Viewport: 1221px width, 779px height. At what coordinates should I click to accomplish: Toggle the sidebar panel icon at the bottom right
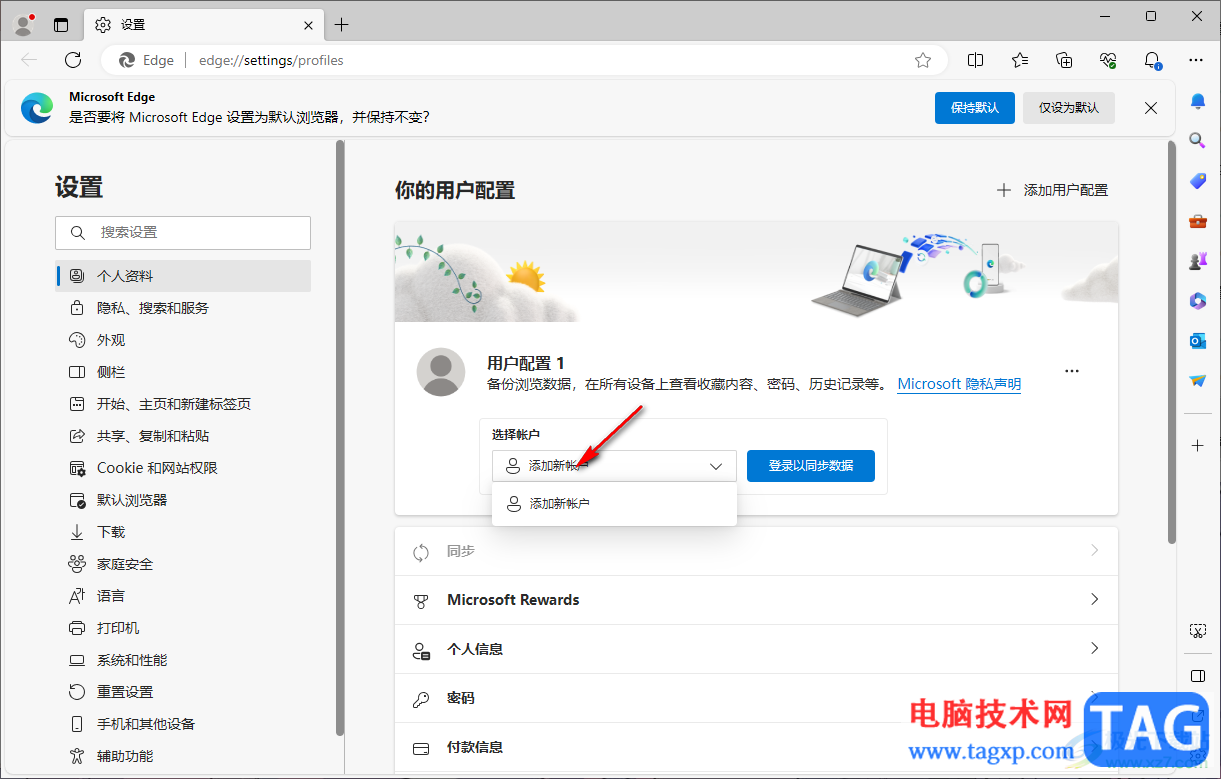pos(1198,675)
